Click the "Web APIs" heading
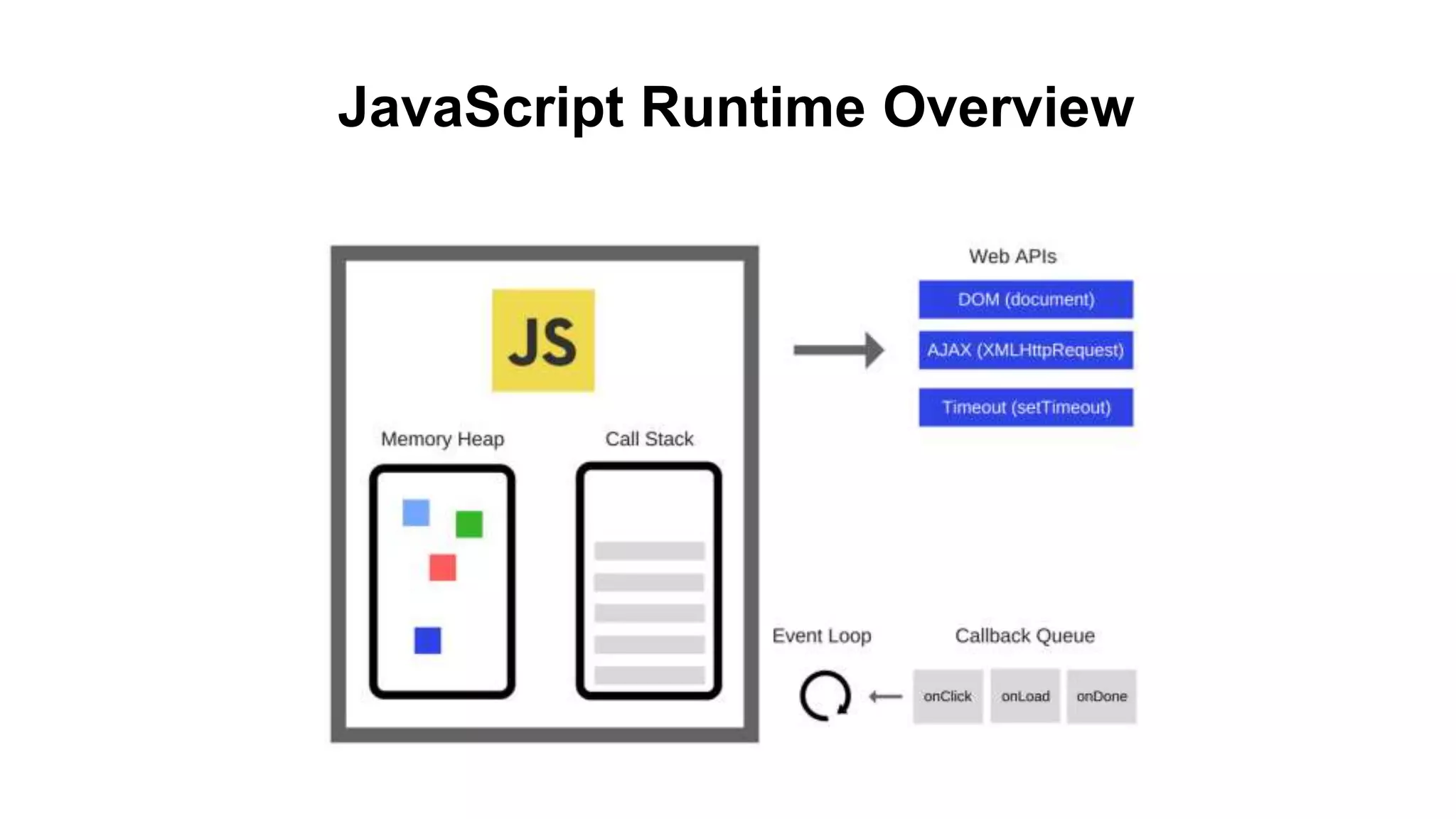The height and width of the screenshot is (819, 1456). tap(1012, 256)
